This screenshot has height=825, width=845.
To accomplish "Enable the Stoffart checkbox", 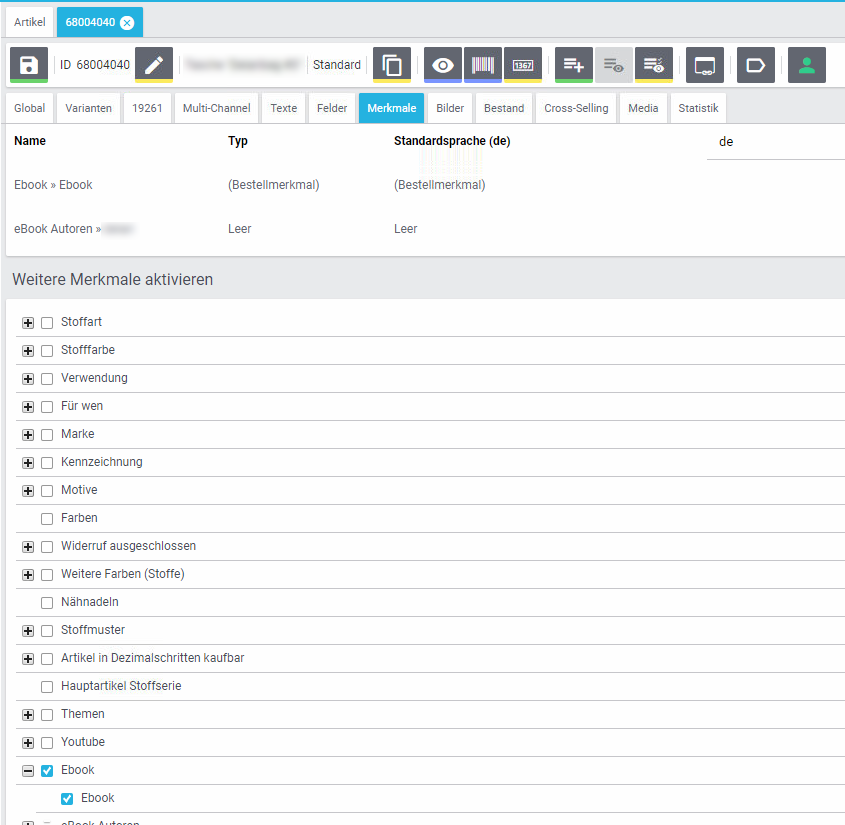I will coord(47,323).
